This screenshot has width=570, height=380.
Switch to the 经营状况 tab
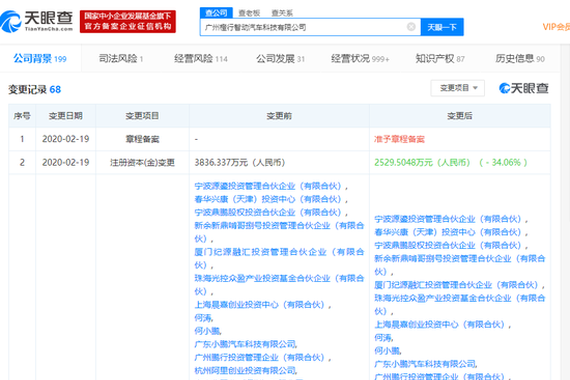(x=360, y=59)
